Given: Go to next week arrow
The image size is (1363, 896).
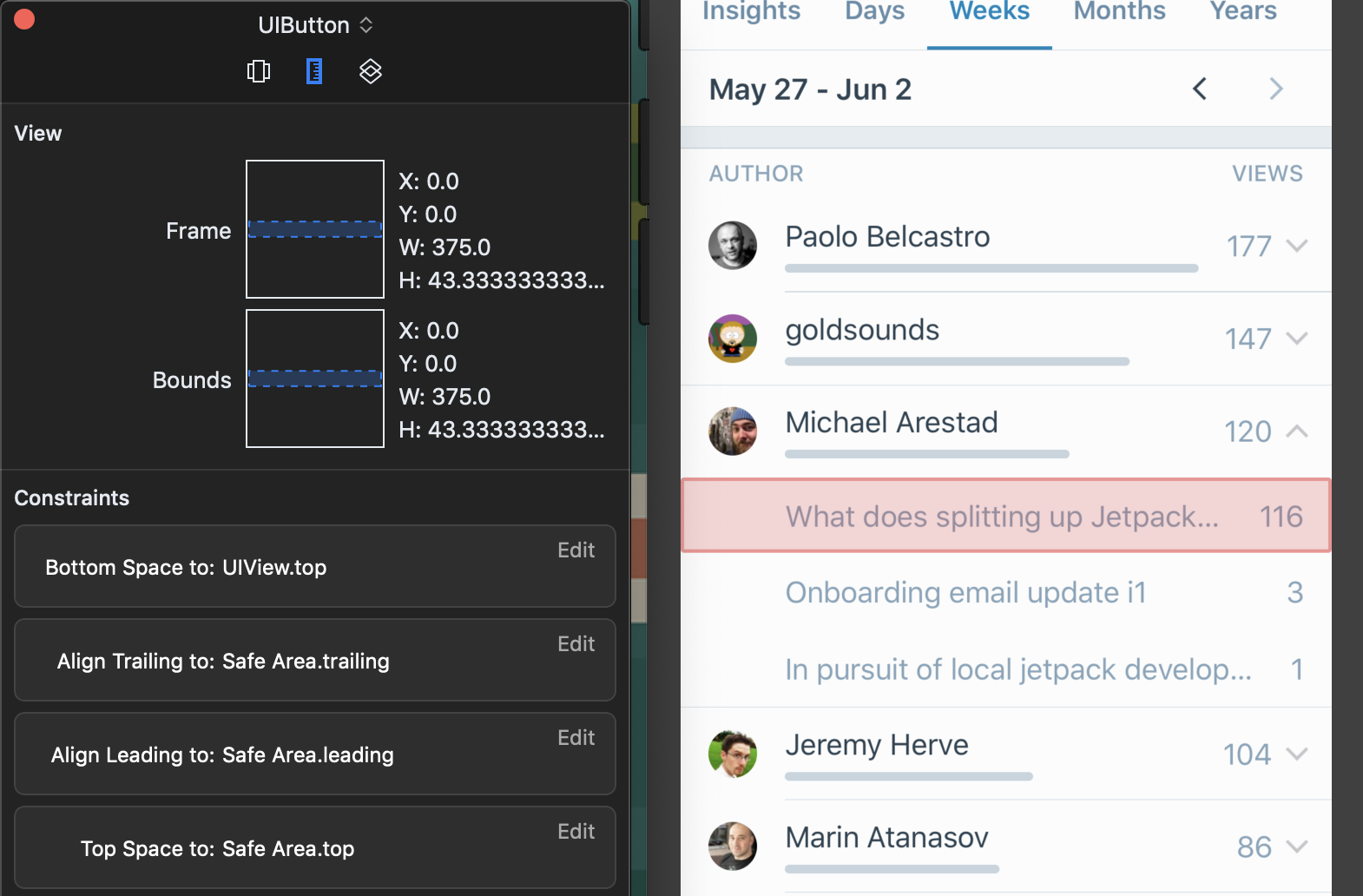Looking at the screenshot, I should tap(1275, 89).
